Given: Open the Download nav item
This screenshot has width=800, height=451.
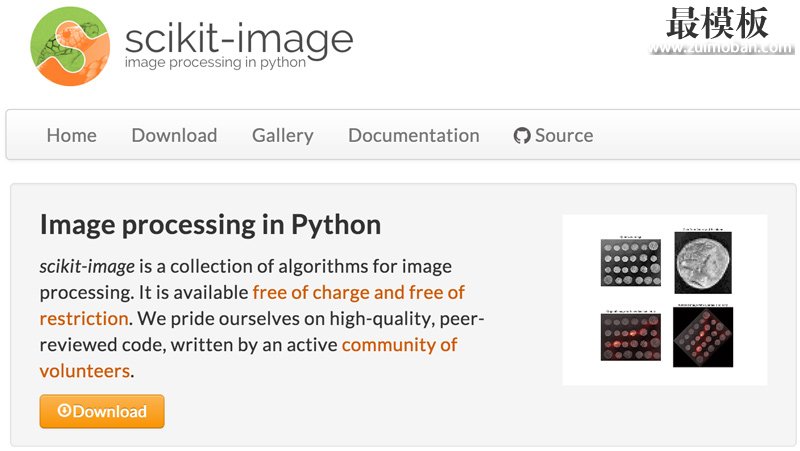Looking at the screenshot, I should (x=174, y=136).
